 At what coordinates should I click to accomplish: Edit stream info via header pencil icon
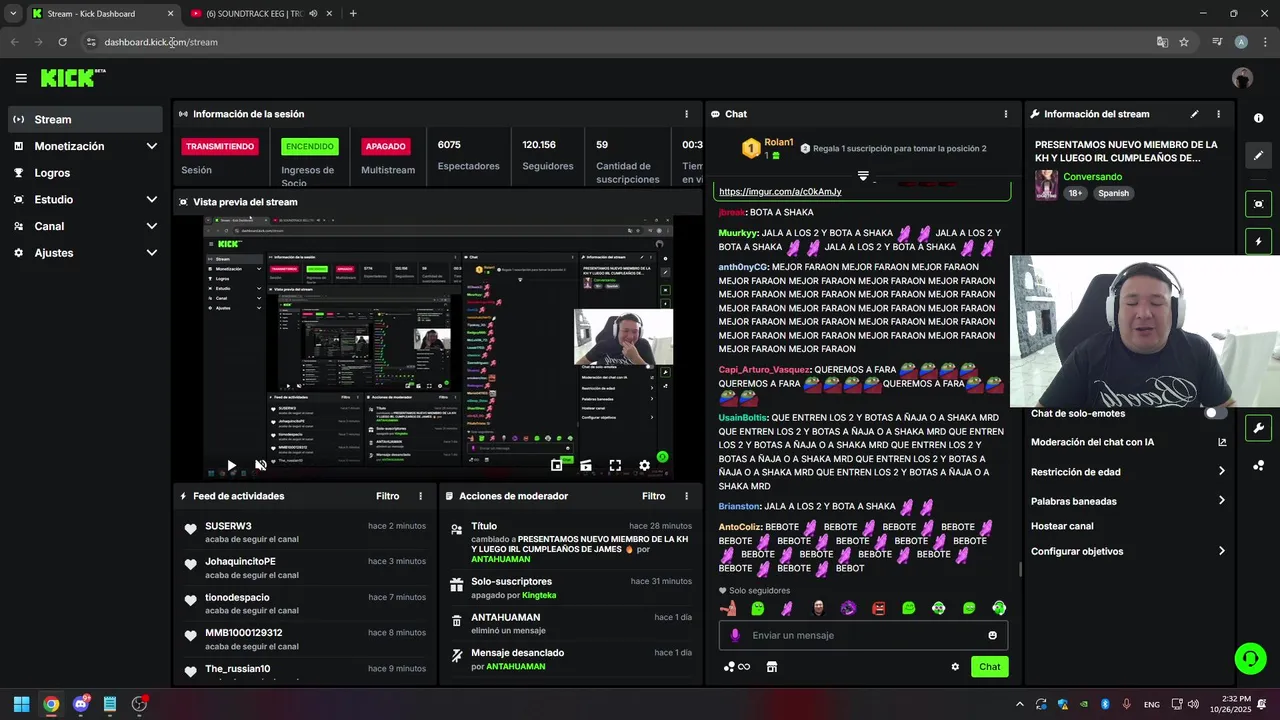1194,114
